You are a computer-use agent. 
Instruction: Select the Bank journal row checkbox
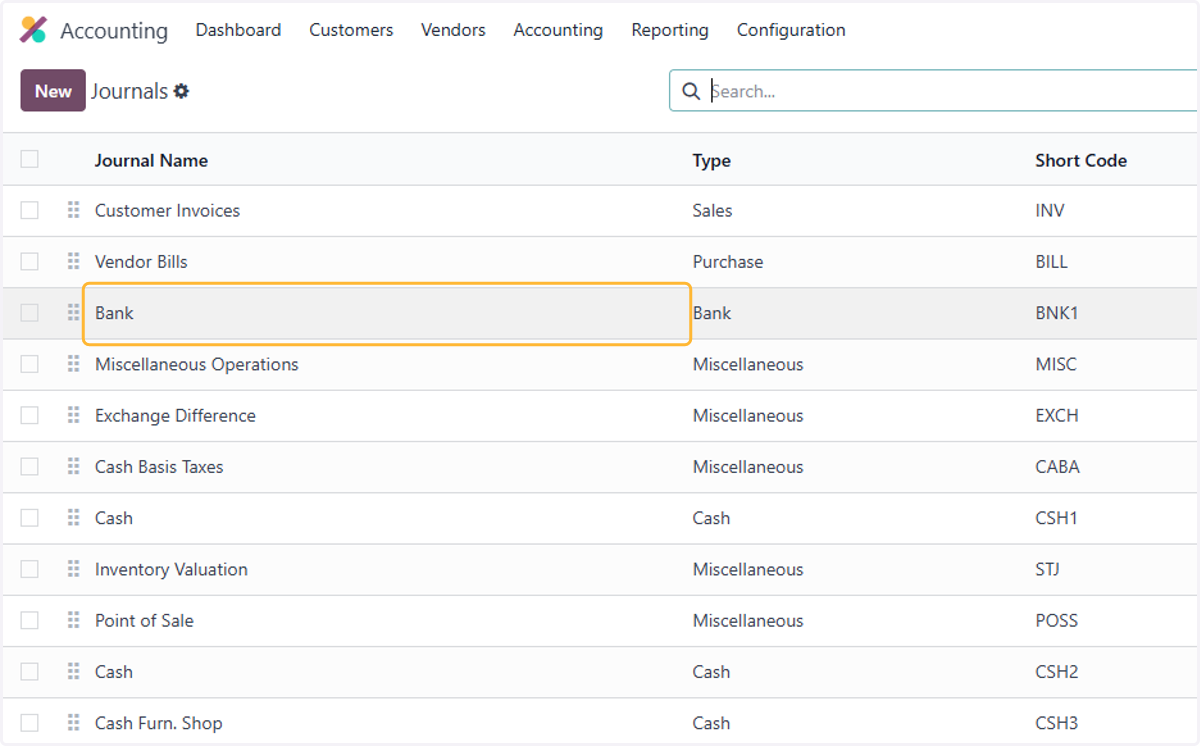tap(29, 313)
